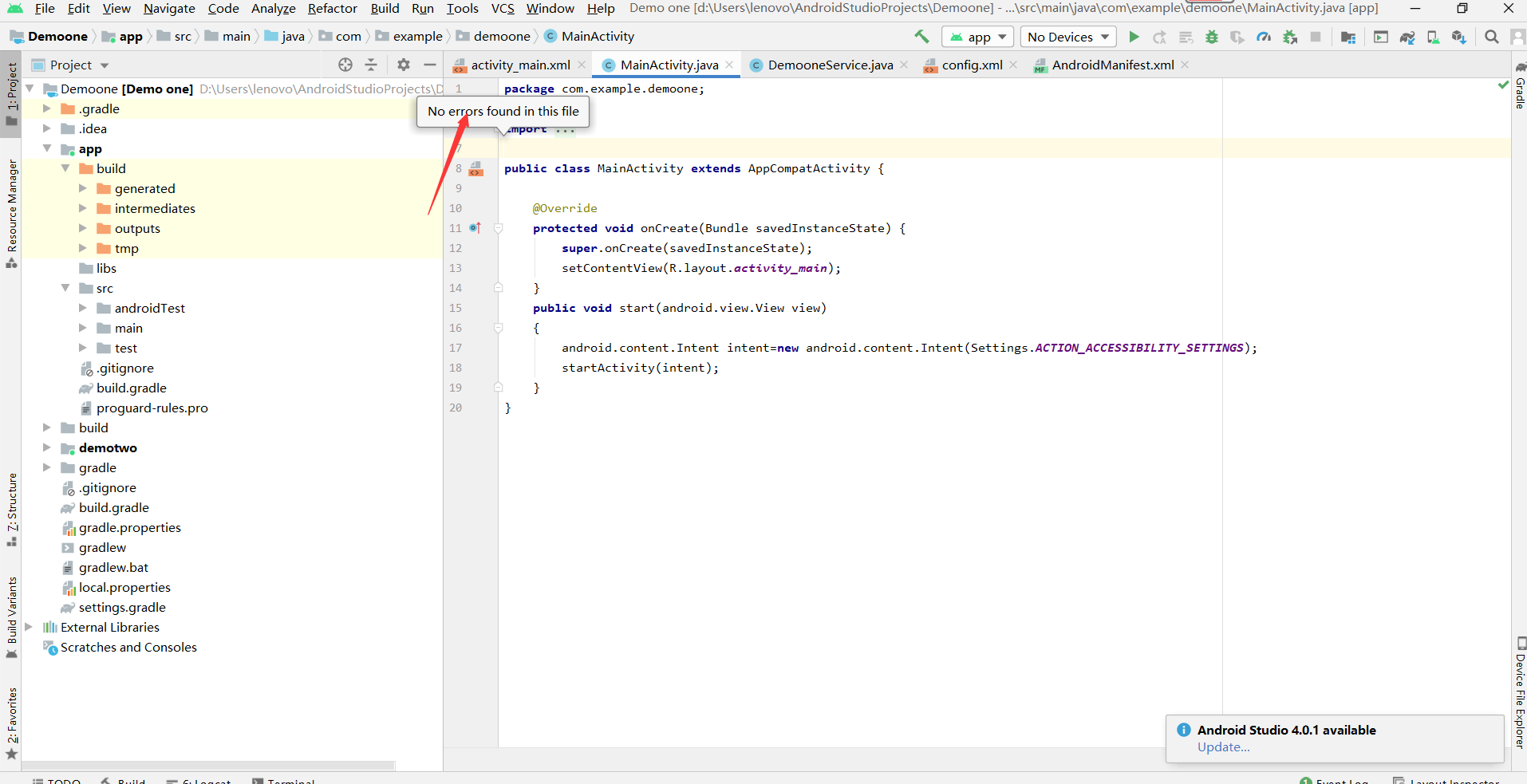Viewport: 1527px width, 784px height.
Task: Collapse all nodes in Project panel
Action: click(x=372, y=65)
